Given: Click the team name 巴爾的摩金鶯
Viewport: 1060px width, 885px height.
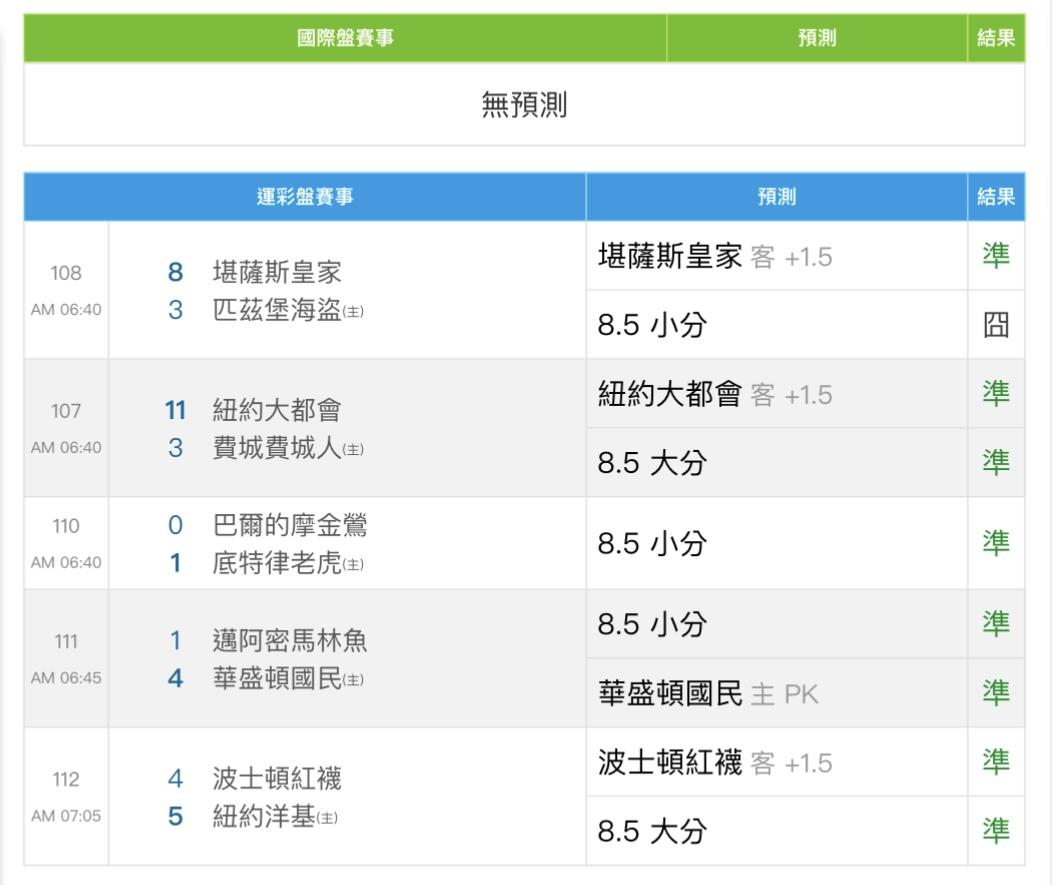Looking at the screenshot, I should 289,525.
